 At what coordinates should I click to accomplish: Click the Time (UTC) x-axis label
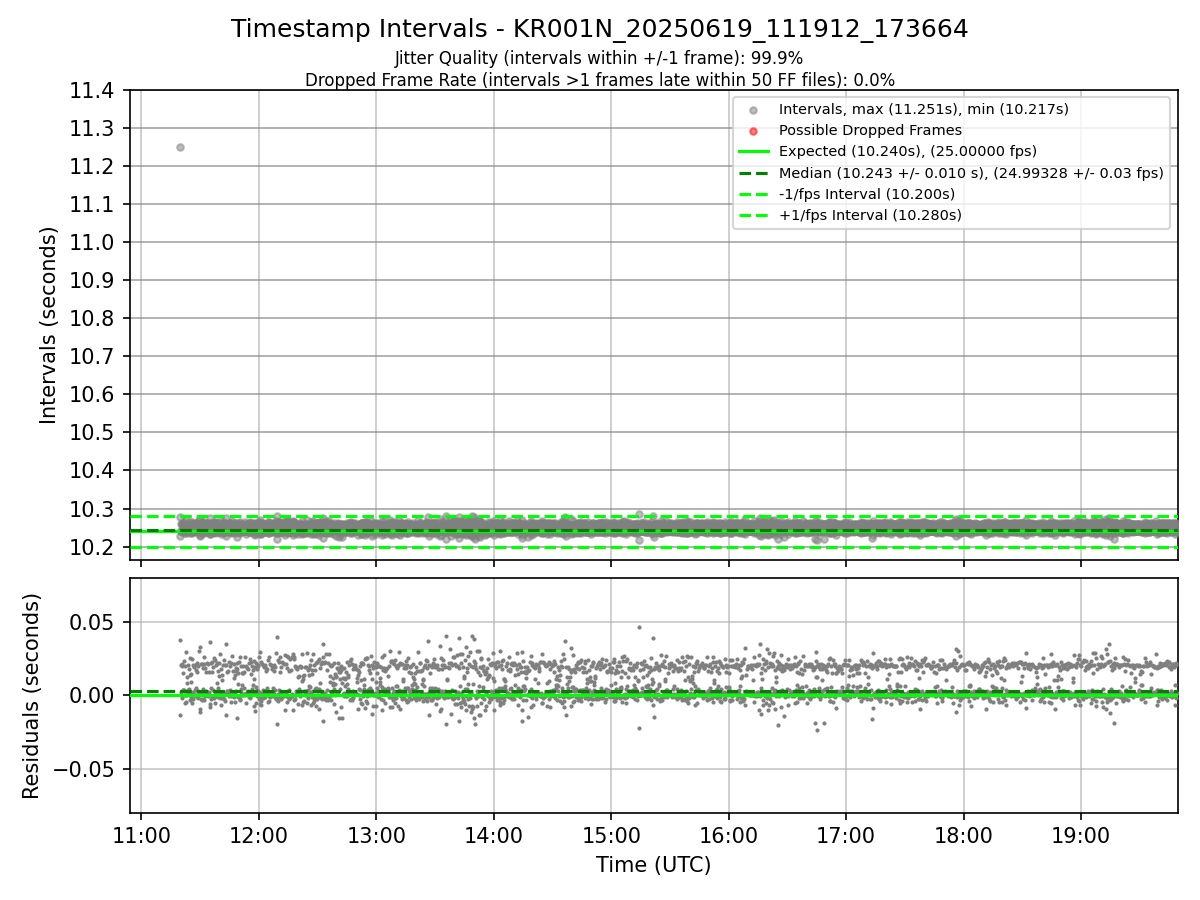pyautogui.click(x=653, y=865)
